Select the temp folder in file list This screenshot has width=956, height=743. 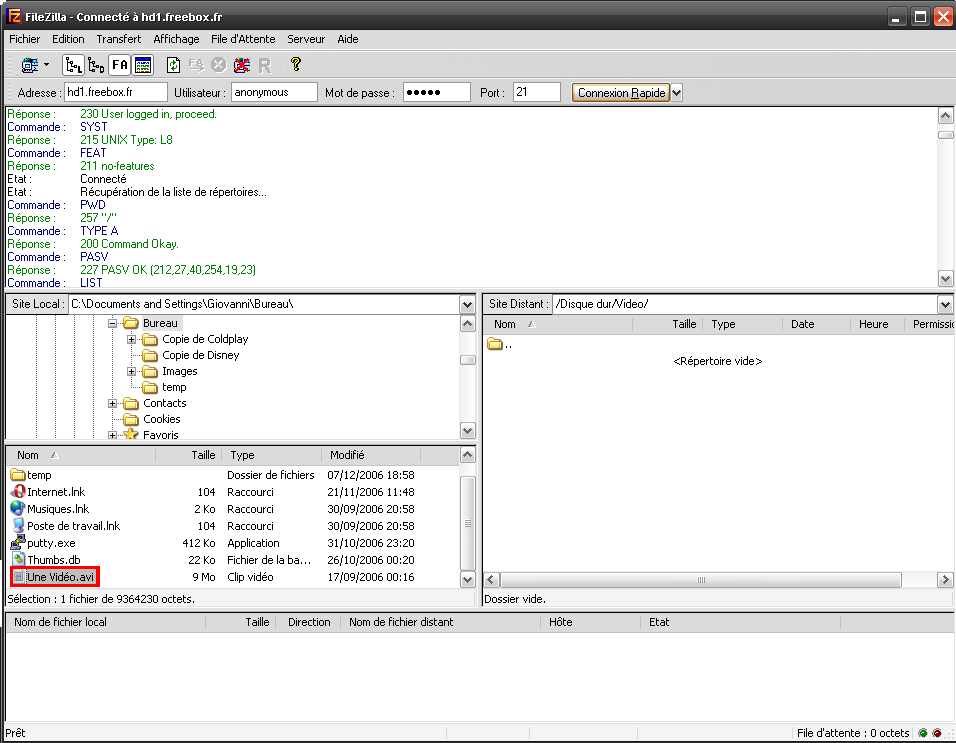pos(39,475)
